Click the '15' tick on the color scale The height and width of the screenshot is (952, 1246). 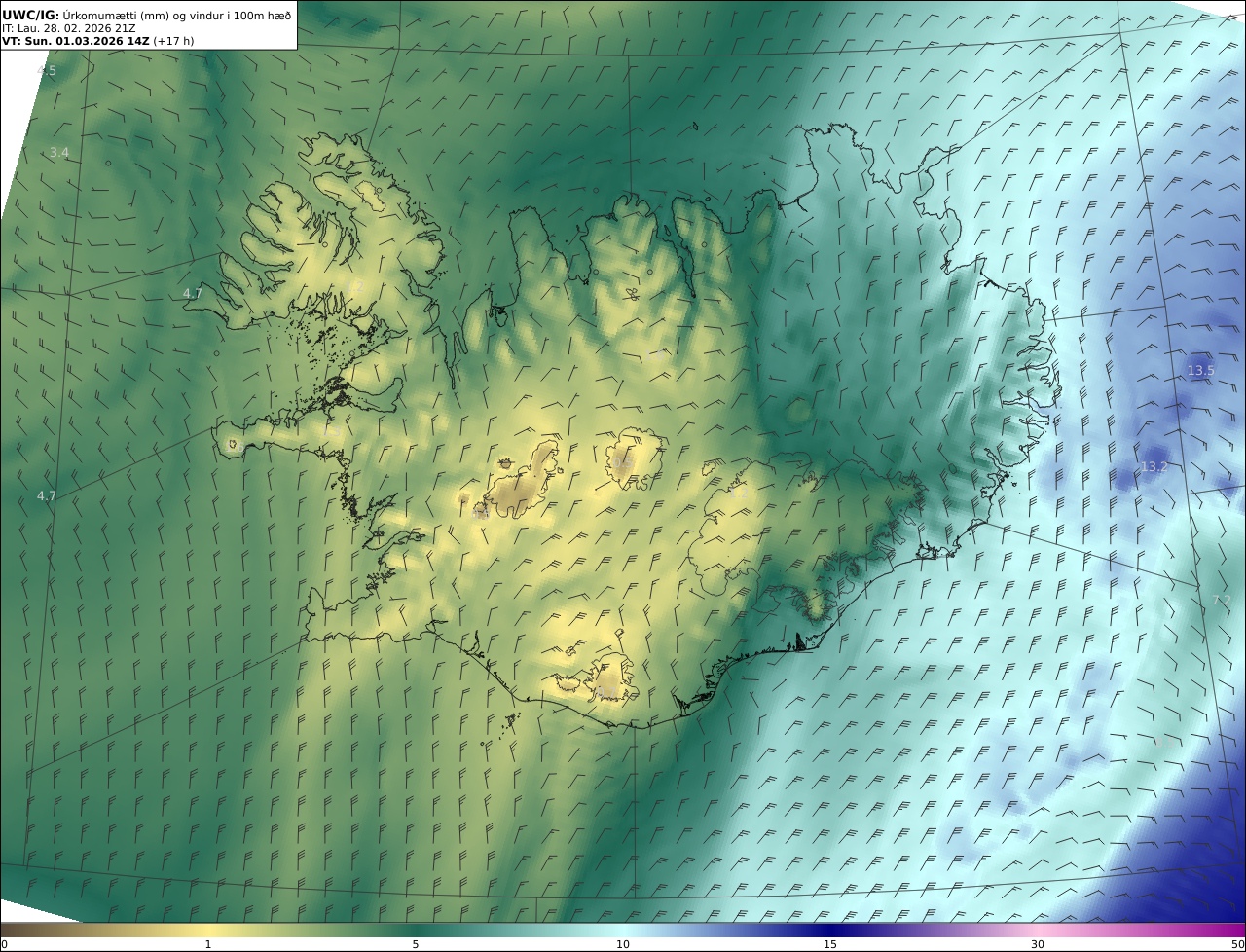(x=830, y=944)
